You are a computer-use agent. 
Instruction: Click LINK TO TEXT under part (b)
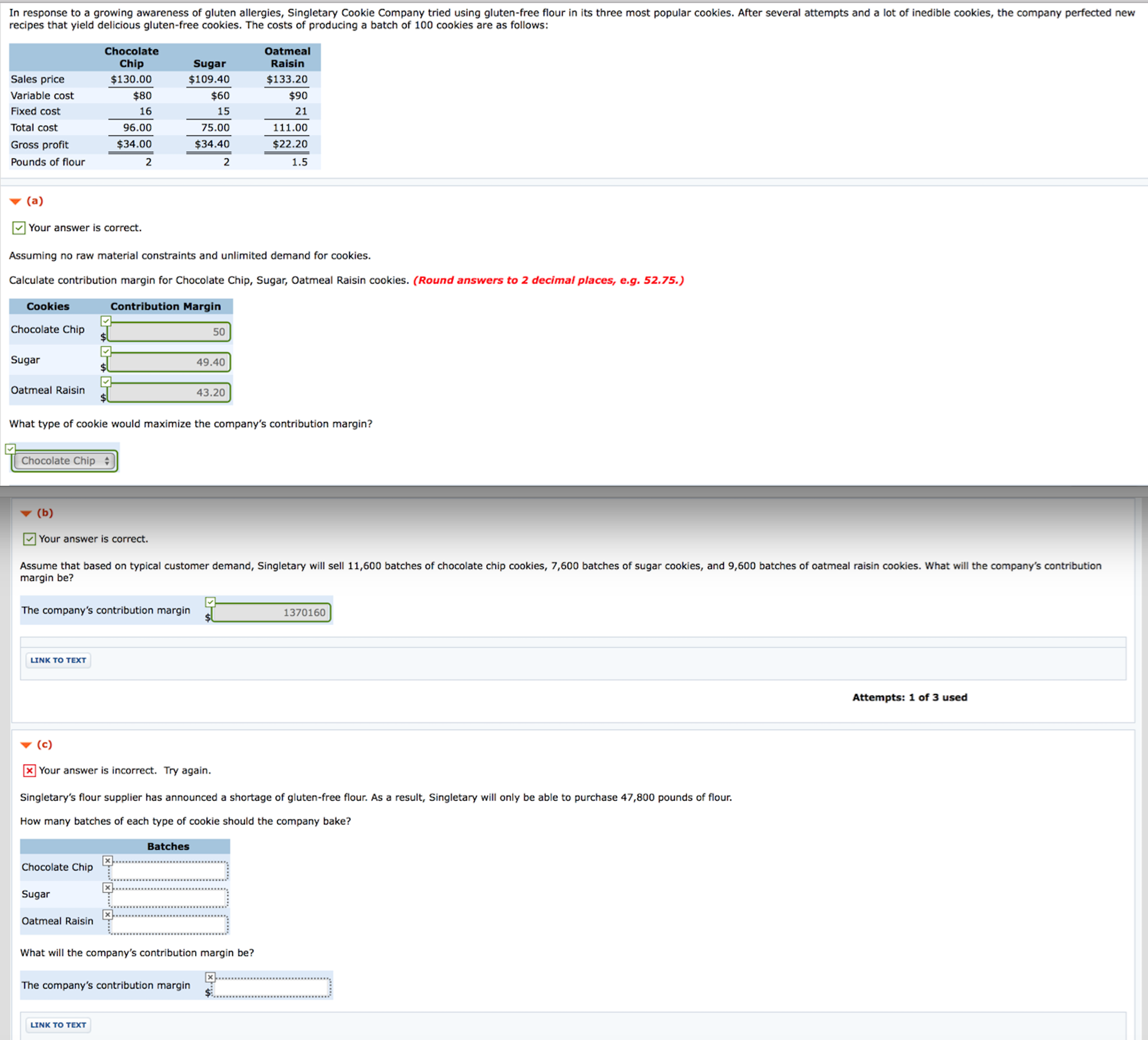point(58,660)
